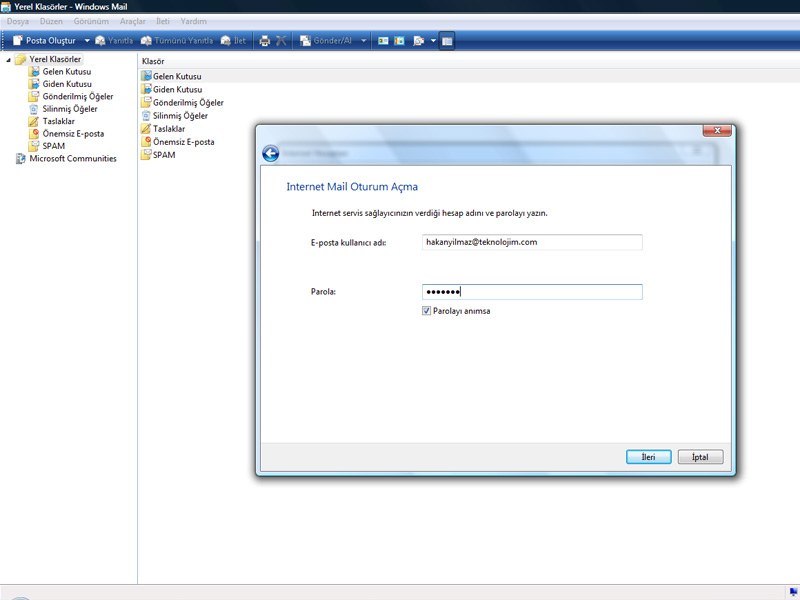The height and width of the screenshot is (600, 800).
Task: Click the Gönder/Al toolbar button
Action: pos(326,41)
